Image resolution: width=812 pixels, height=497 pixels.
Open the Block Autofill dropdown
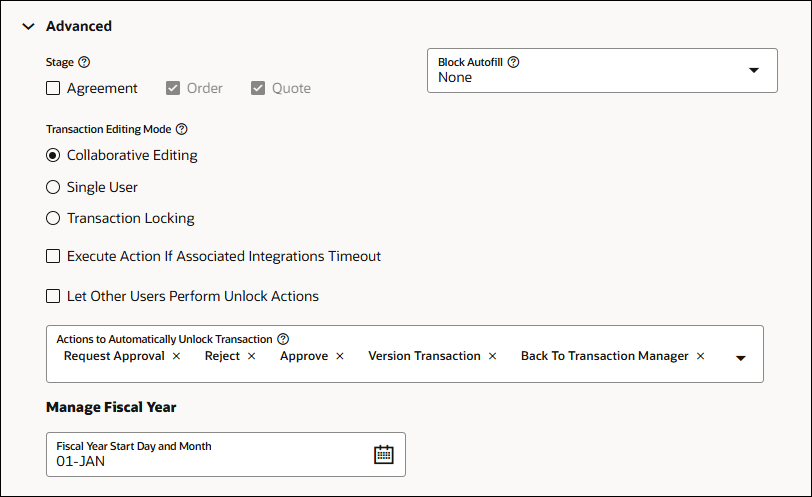[754, 70]
